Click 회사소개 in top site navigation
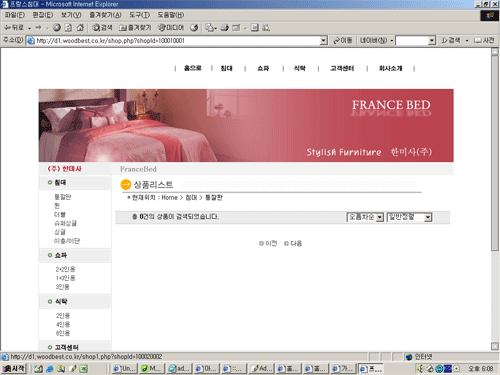 coord(390,68)
